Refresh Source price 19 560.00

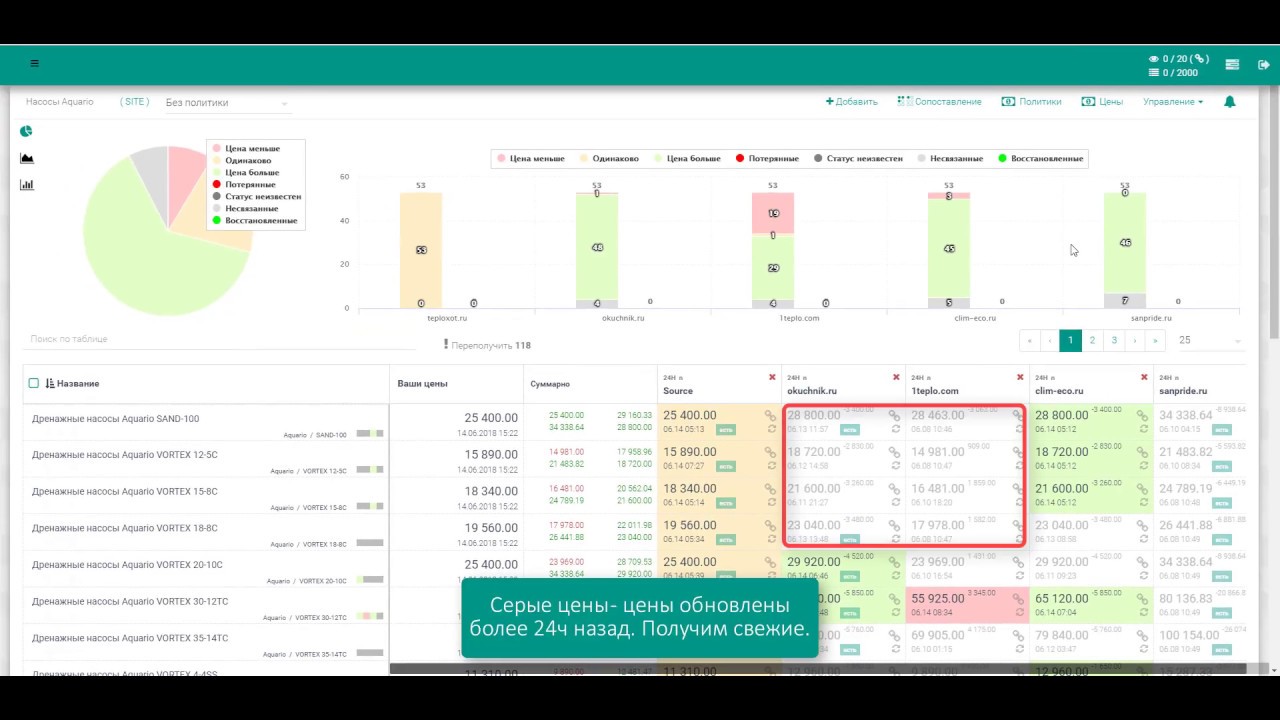point(771,539)
